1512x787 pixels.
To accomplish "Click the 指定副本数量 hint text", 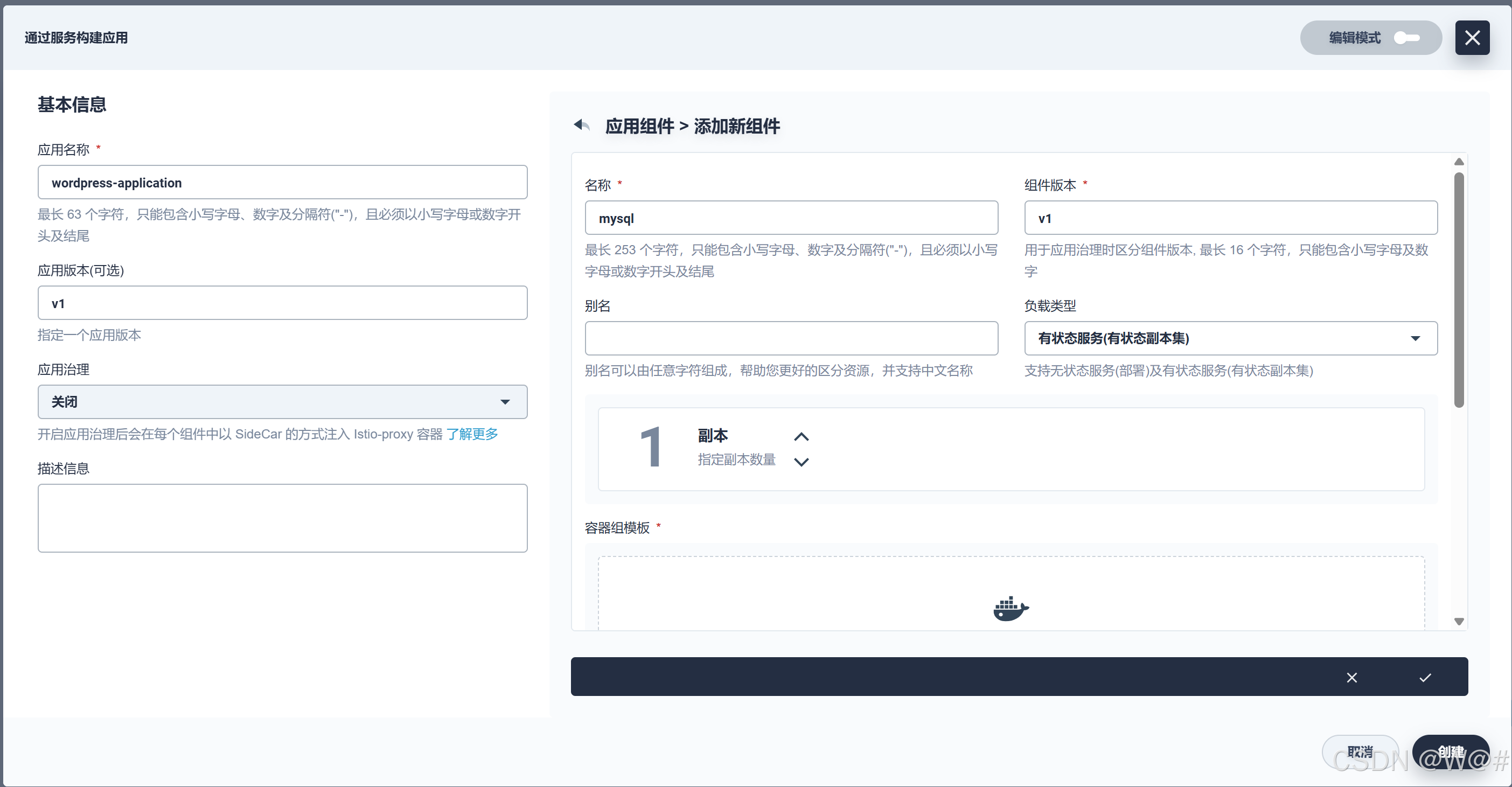I will tap(736, 459).
